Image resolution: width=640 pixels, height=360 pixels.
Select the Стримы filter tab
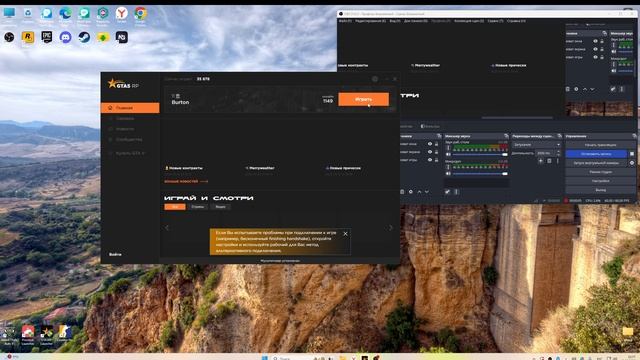tap(198, 207)
